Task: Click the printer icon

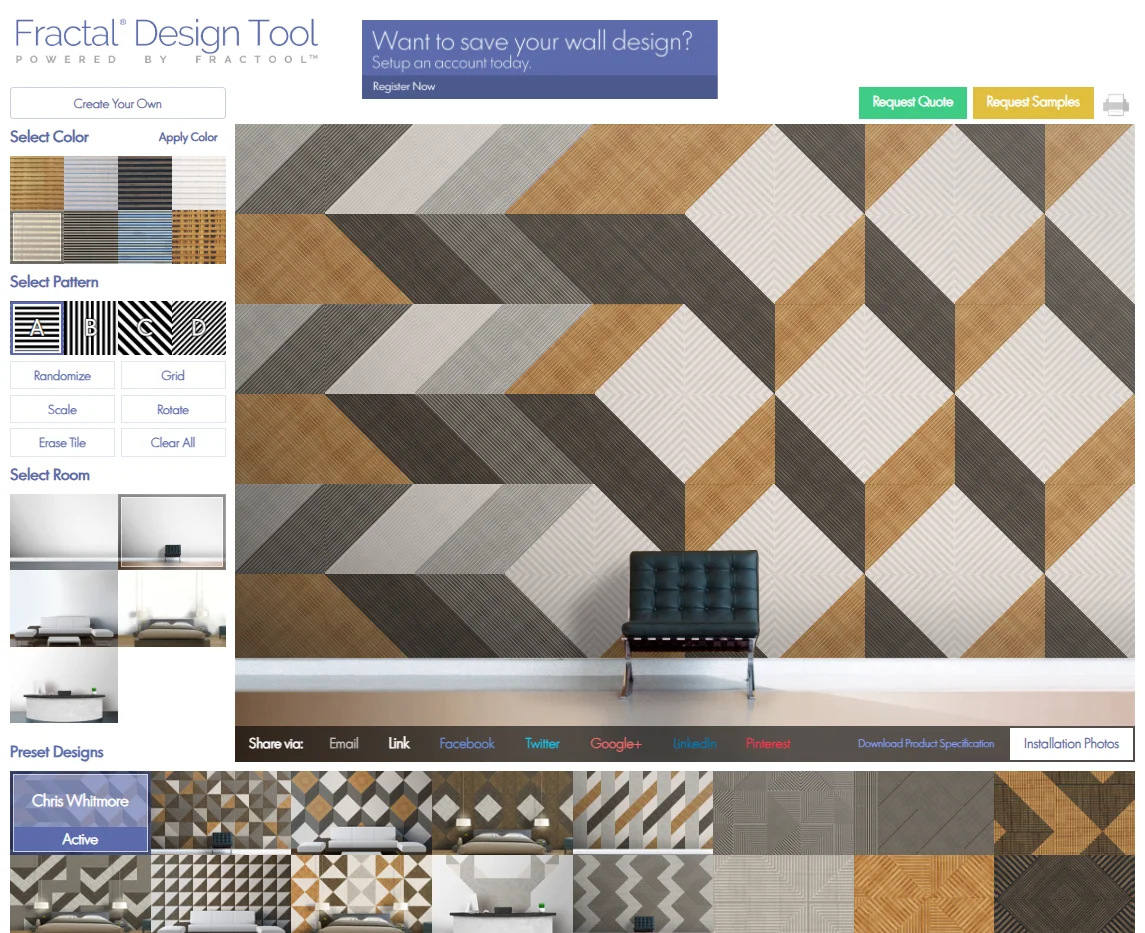Action: pyautogui.click(x=1117, y=102)
